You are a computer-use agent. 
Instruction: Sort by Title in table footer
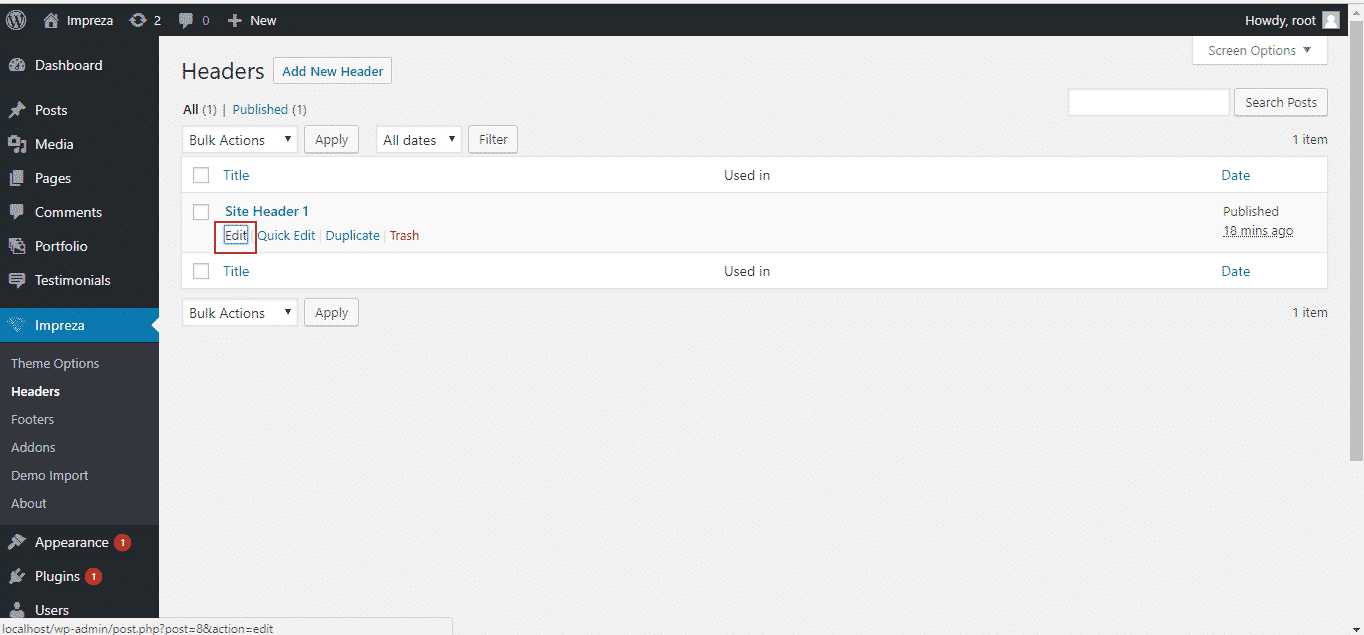pyautogui.click(x=236, y=271)
